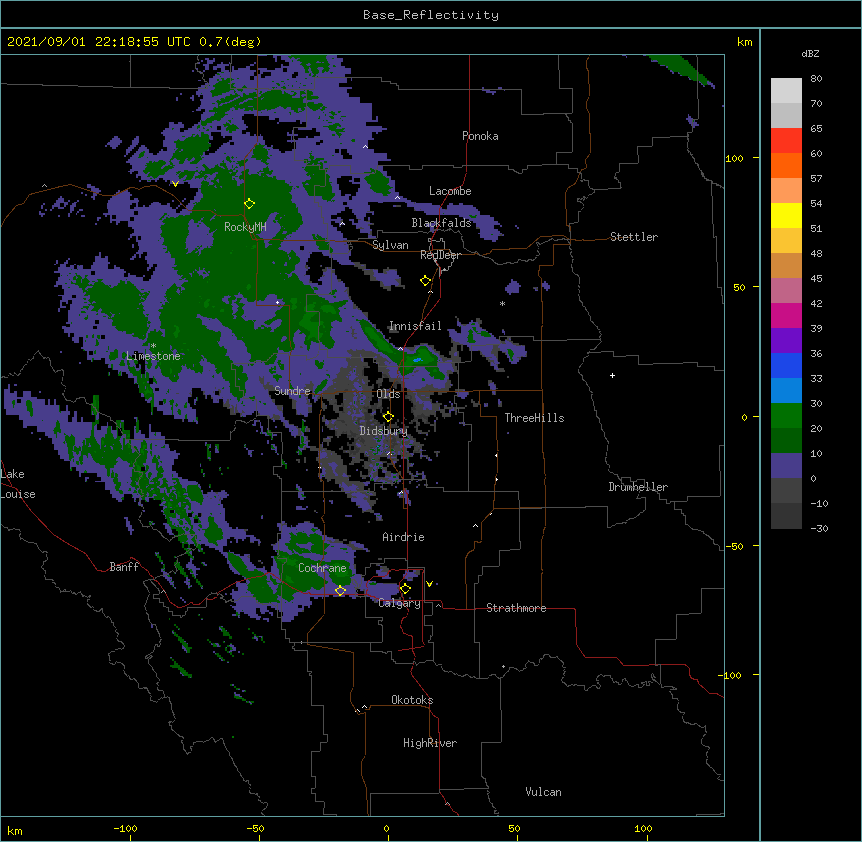Click the Banff map label
Viewport: 862px width, 842px height.
point(124,567)
